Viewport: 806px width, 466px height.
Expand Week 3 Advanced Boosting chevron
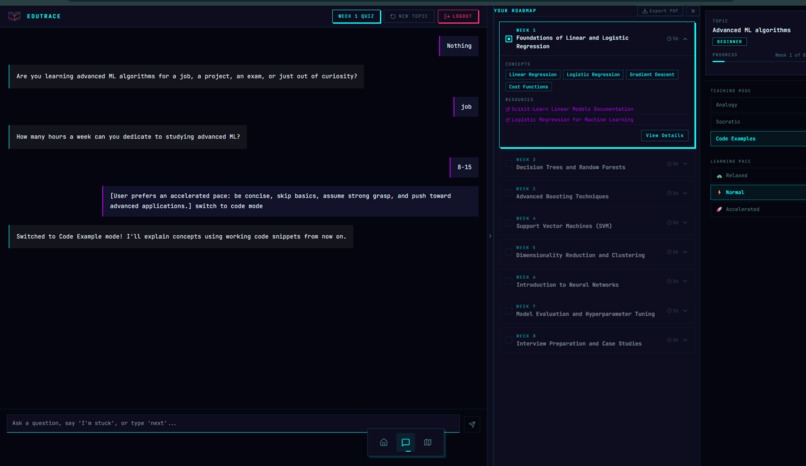pos(685,193)
